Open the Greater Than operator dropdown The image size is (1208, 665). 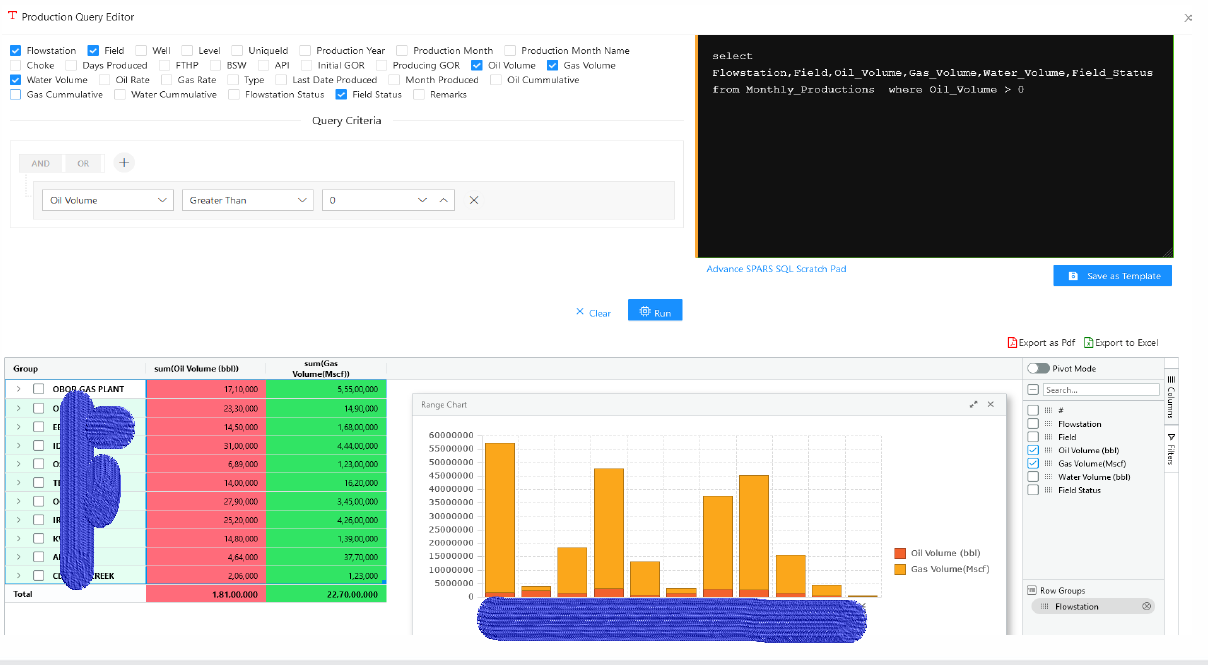click(x=248, y=200)
